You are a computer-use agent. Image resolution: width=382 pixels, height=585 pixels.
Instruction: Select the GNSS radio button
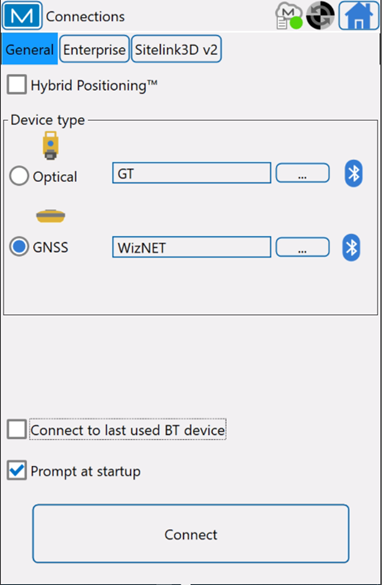[19, 247]
